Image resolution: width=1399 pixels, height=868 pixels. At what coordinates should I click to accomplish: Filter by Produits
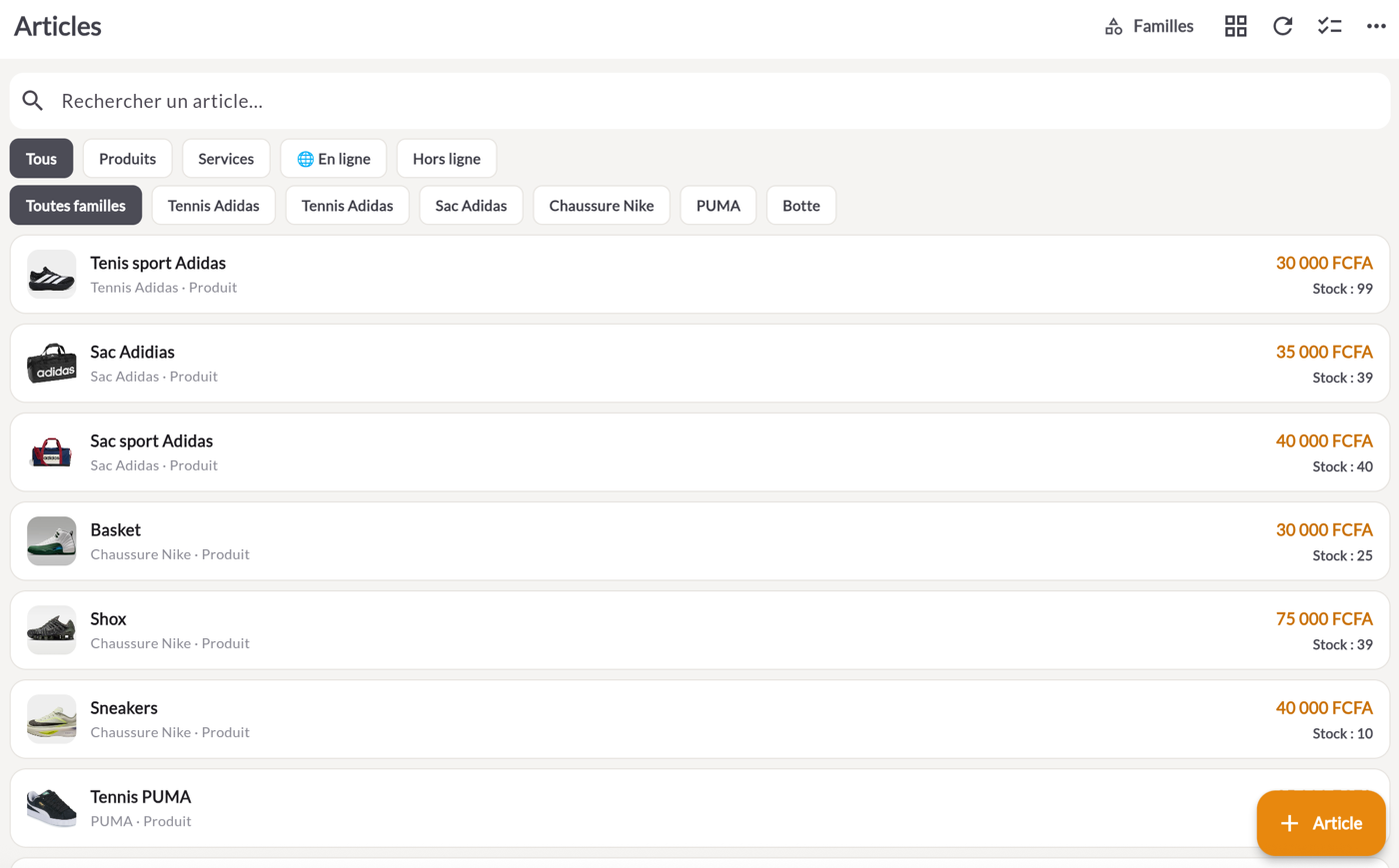[x=127, y=159]
